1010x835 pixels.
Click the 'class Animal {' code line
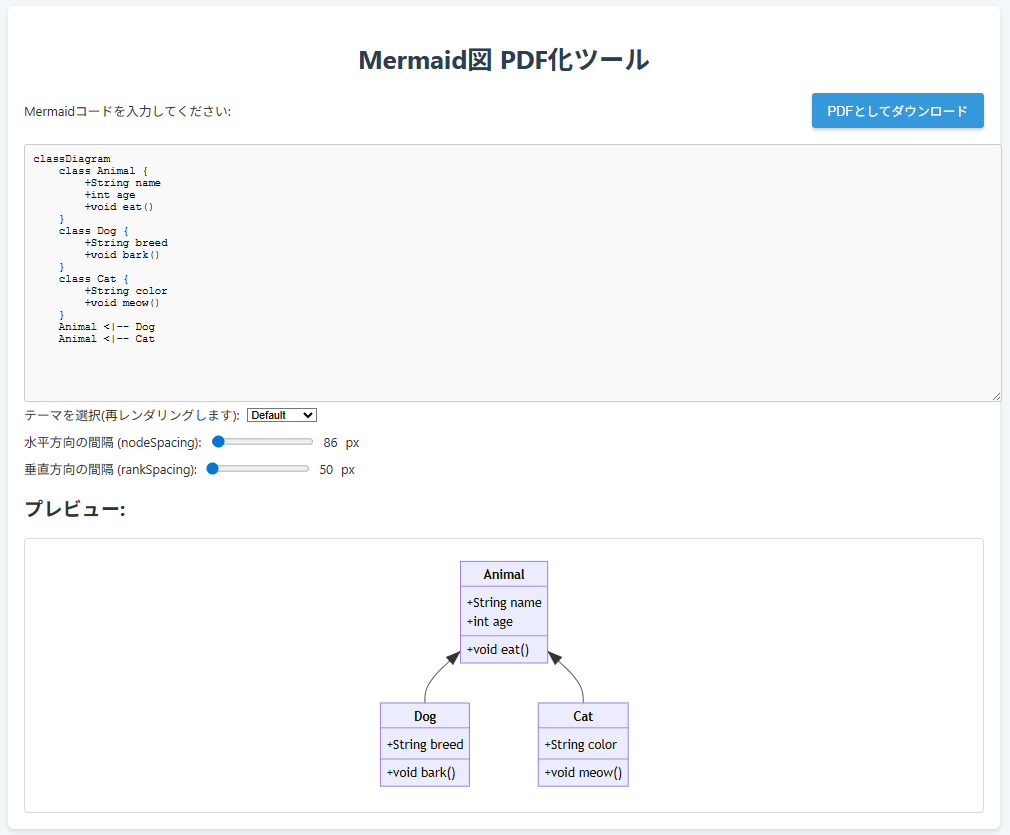pos(103,171)
